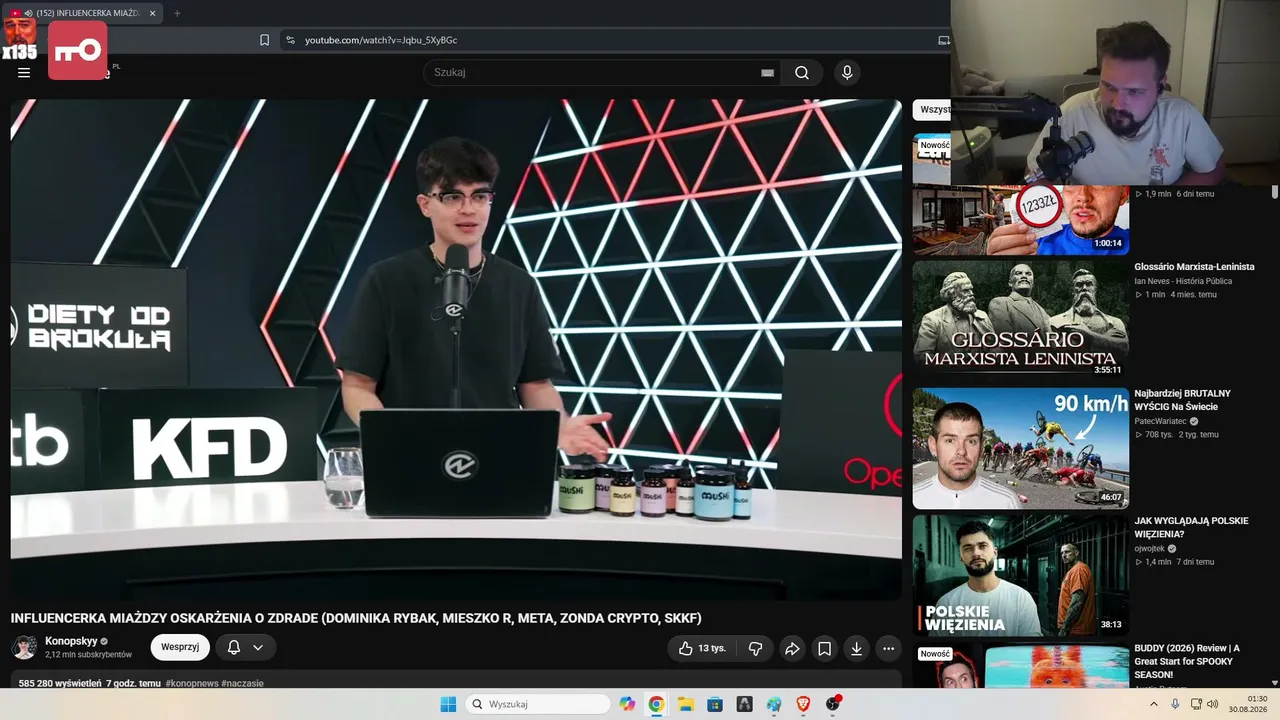Screen dimensions: 1280x720
Task: Click the YouTube search magnifier button
Action: [x=802, y=72]
